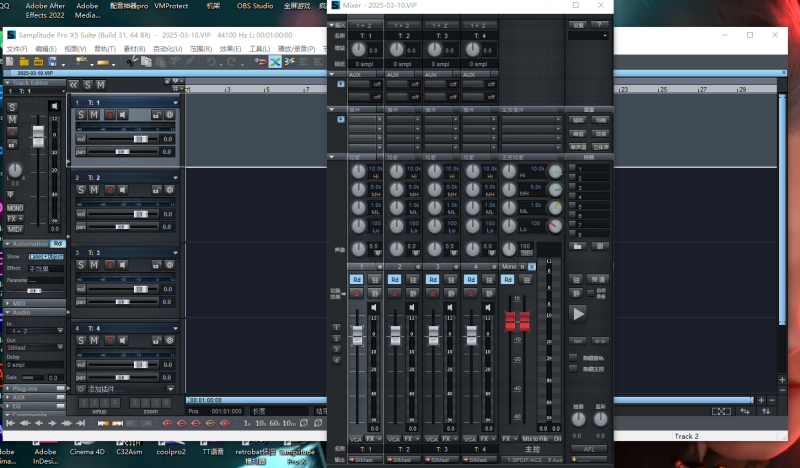This screenshot has height=468, width=800.
Task: Jump to project start in transport bar
Action: tap(10, 423)
